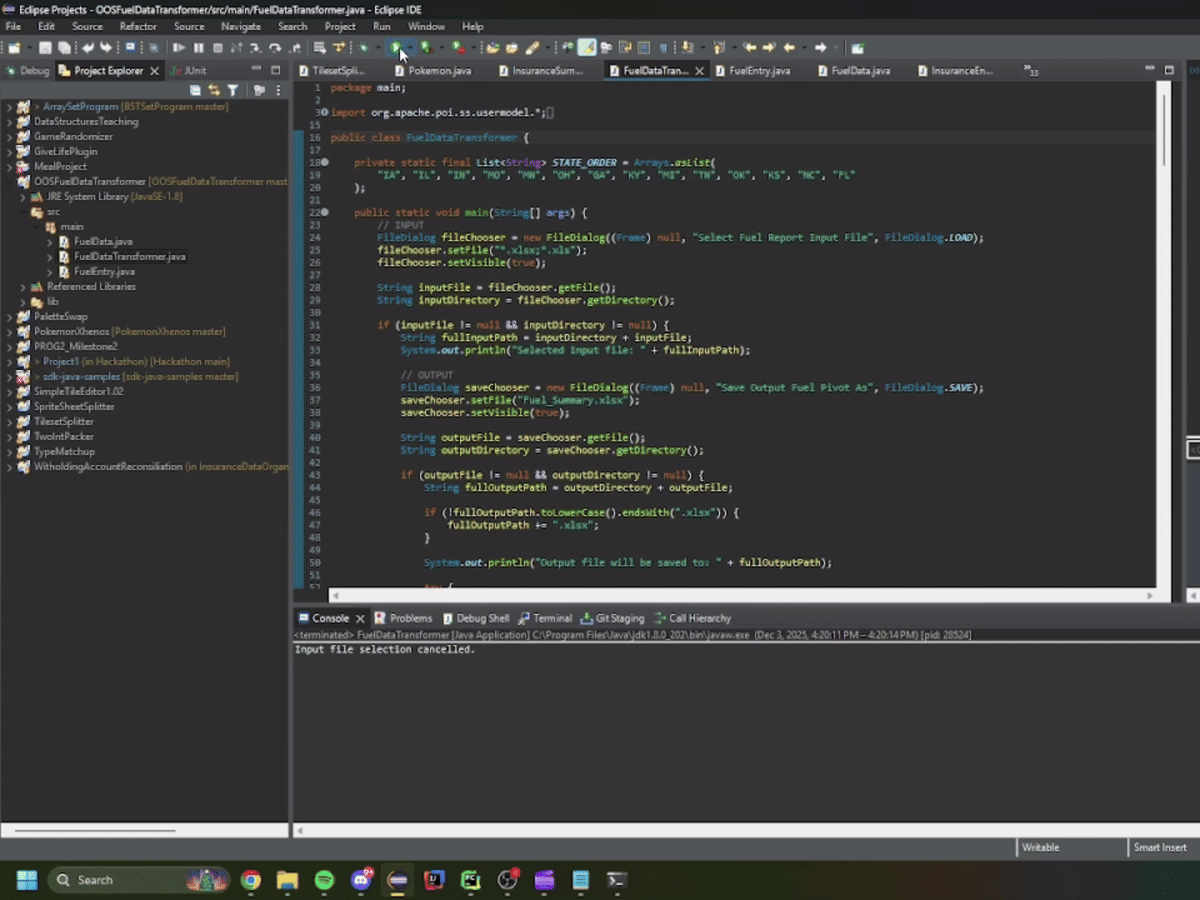
Task: Collapse all nodes in Project Explorer
Action: point(196,89)
